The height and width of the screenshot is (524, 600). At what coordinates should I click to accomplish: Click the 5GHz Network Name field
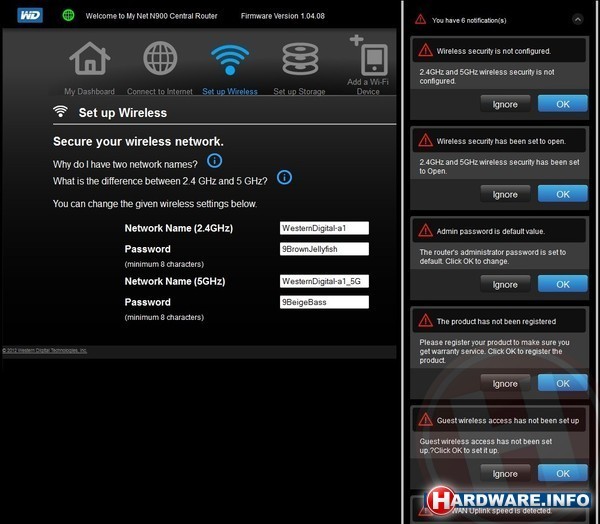(324, 281)
